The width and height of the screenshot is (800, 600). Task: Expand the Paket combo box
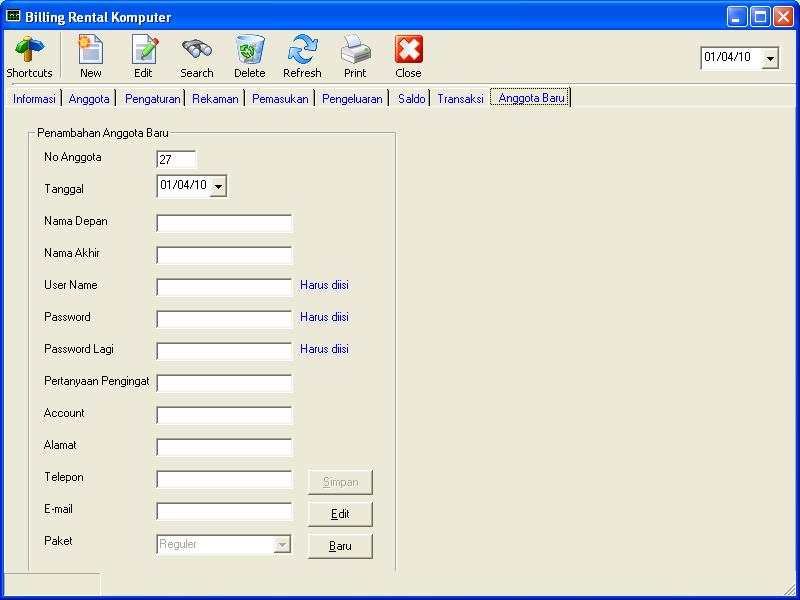coord(282,545)
